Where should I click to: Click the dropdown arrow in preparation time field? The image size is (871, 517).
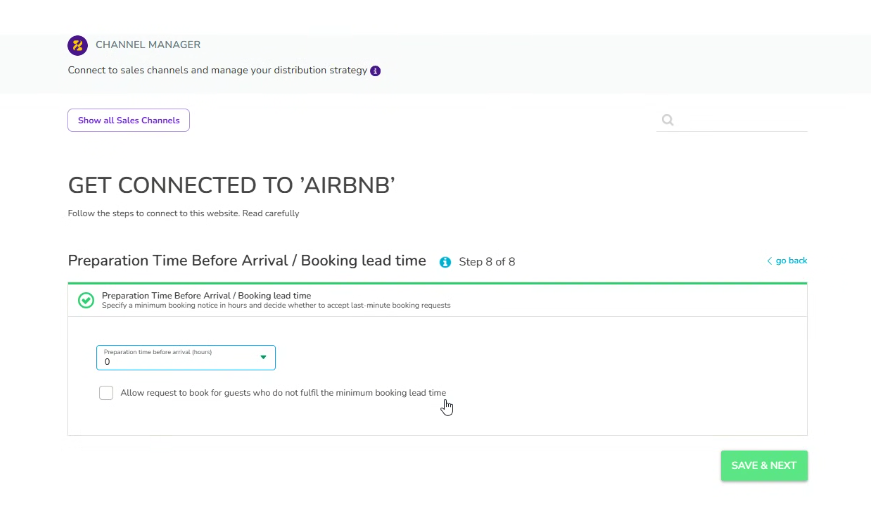coord(263,357)
